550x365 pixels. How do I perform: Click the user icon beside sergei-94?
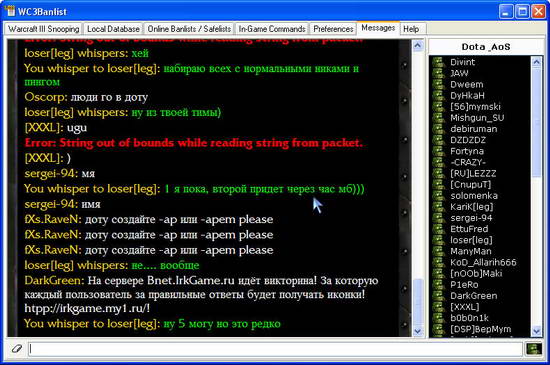point(438,218)
